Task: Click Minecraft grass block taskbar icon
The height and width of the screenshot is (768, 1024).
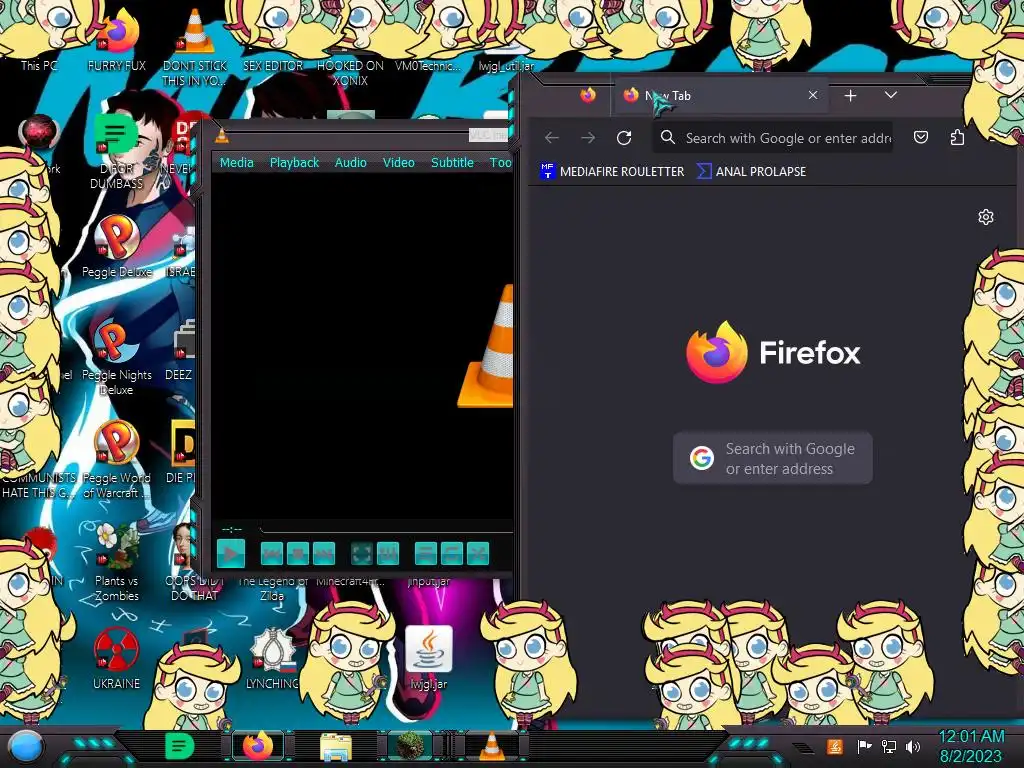Action: click(410, 746)
